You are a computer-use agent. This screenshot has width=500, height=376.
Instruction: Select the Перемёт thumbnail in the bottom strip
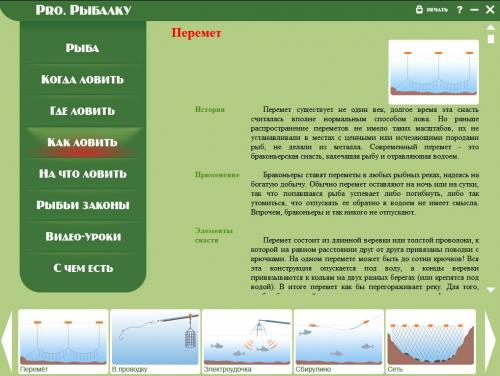point(63,341)
